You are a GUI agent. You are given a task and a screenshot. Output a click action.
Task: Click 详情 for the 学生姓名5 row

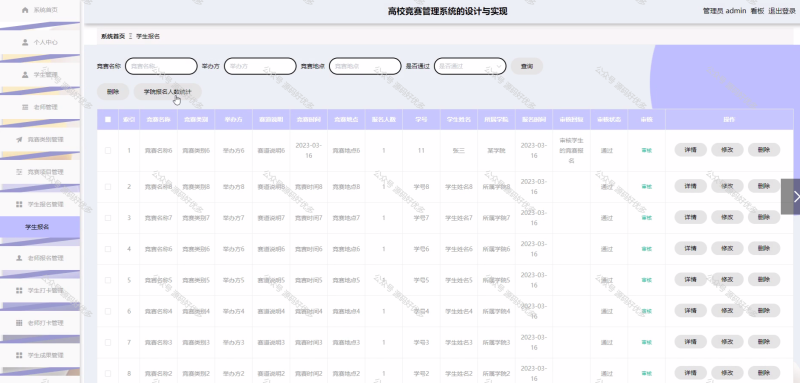(x=690, y=279)
